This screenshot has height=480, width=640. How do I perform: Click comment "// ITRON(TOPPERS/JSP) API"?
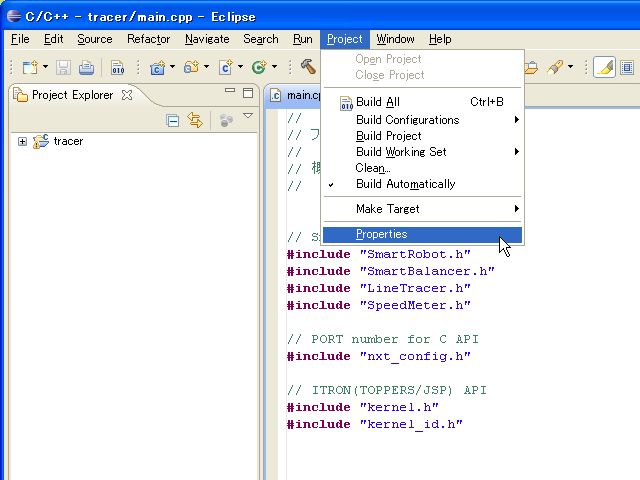387,390
